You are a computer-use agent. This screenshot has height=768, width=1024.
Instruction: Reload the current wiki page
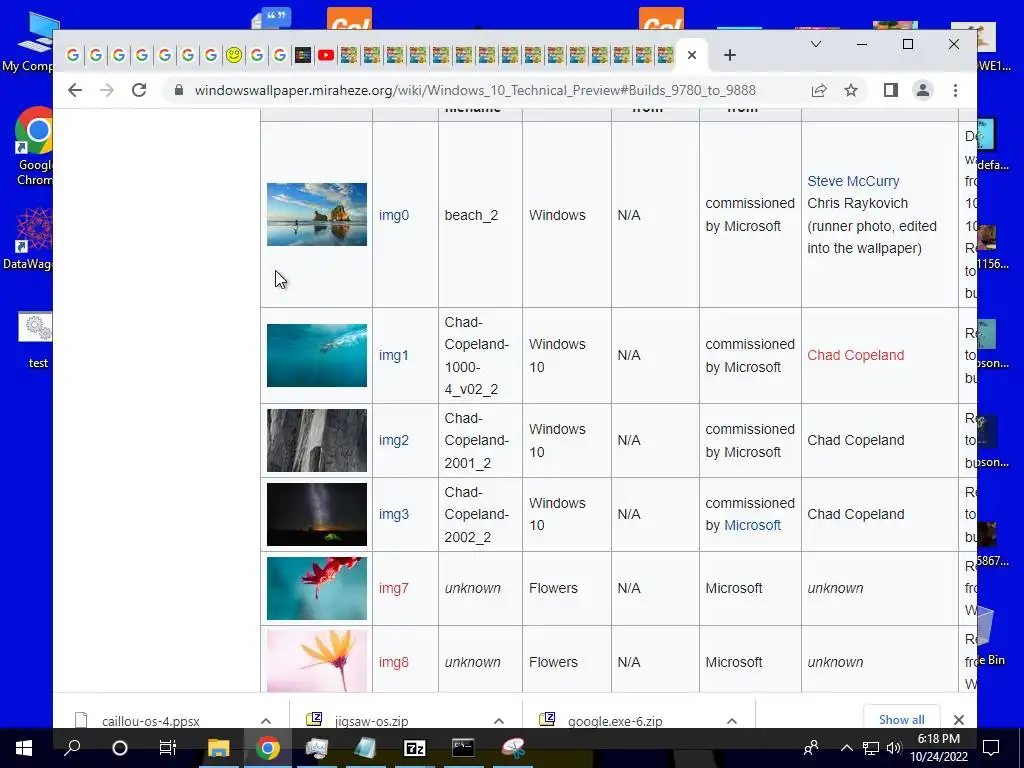pyautogui.click(x=138, y=90)
